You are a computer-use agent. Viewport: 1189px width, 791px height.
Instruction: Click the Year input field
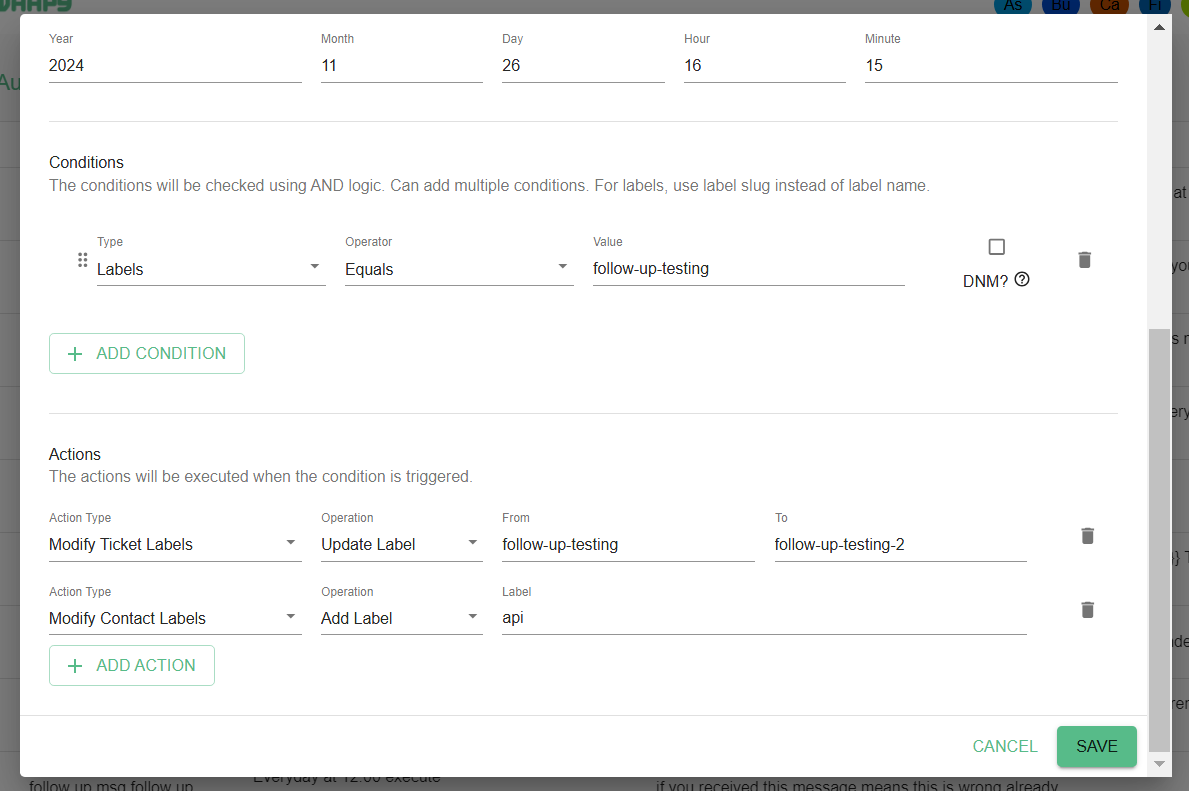coord(175,65)
